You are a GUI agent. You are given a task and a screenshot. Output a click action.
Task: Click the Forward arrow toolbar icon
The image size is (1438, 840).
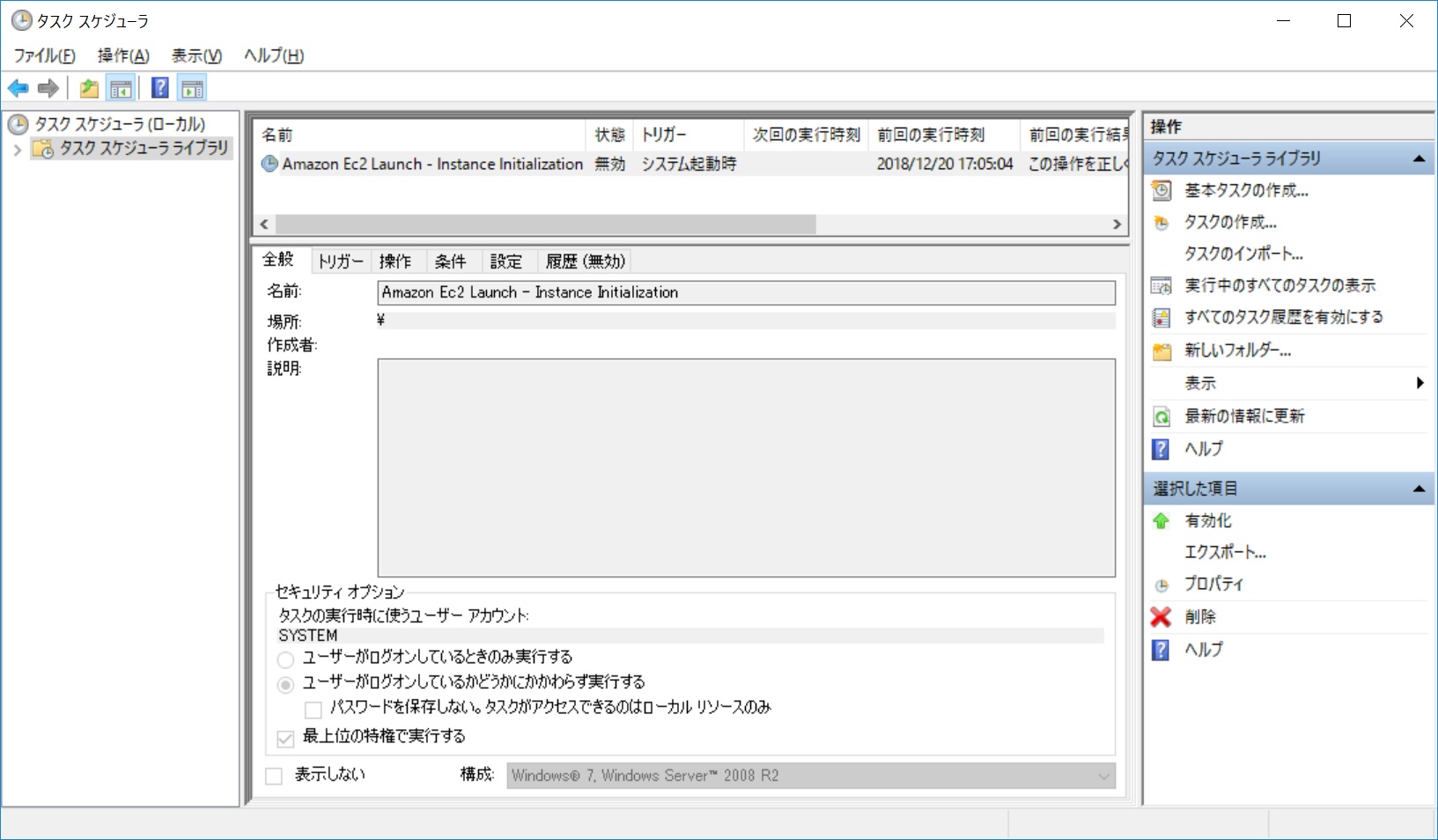pyautogui.click(x=48, y=88)
